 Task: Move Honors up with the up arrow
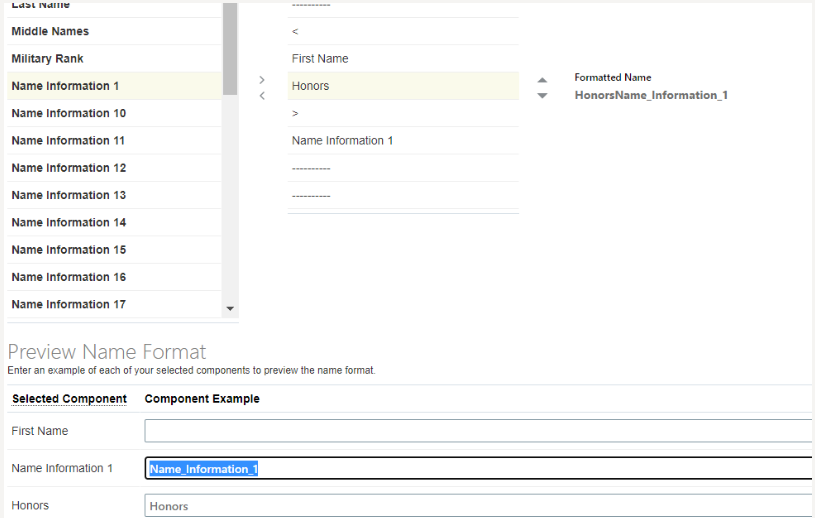[542, 80]
